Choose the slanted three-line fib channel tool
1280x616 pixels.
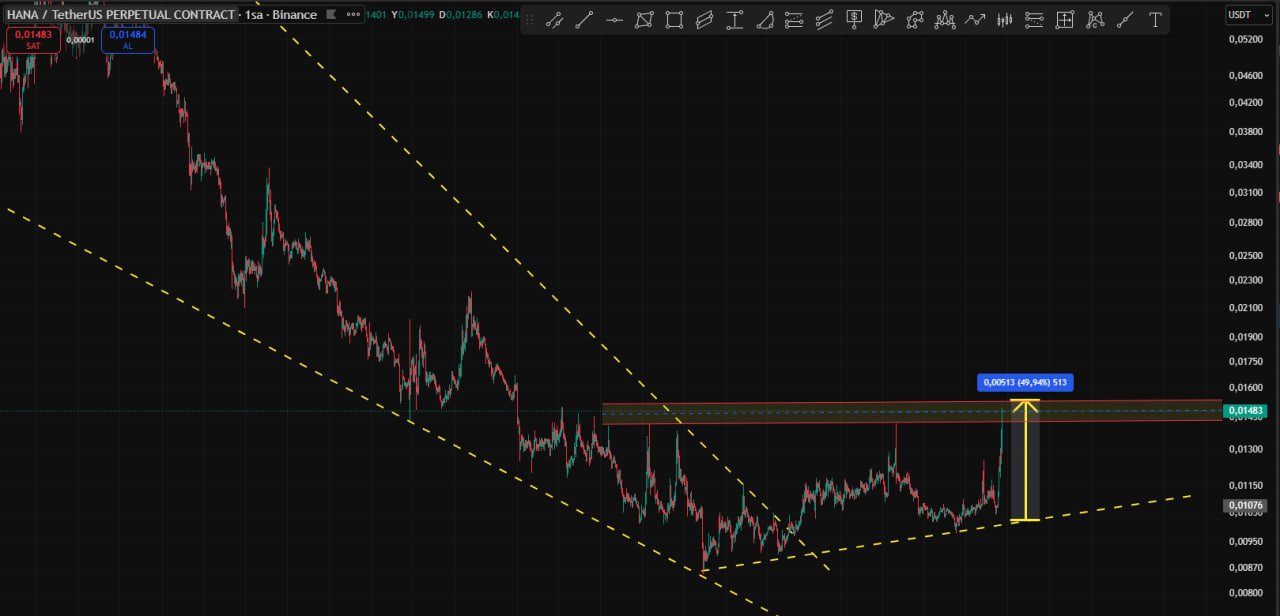click(824, 20)
